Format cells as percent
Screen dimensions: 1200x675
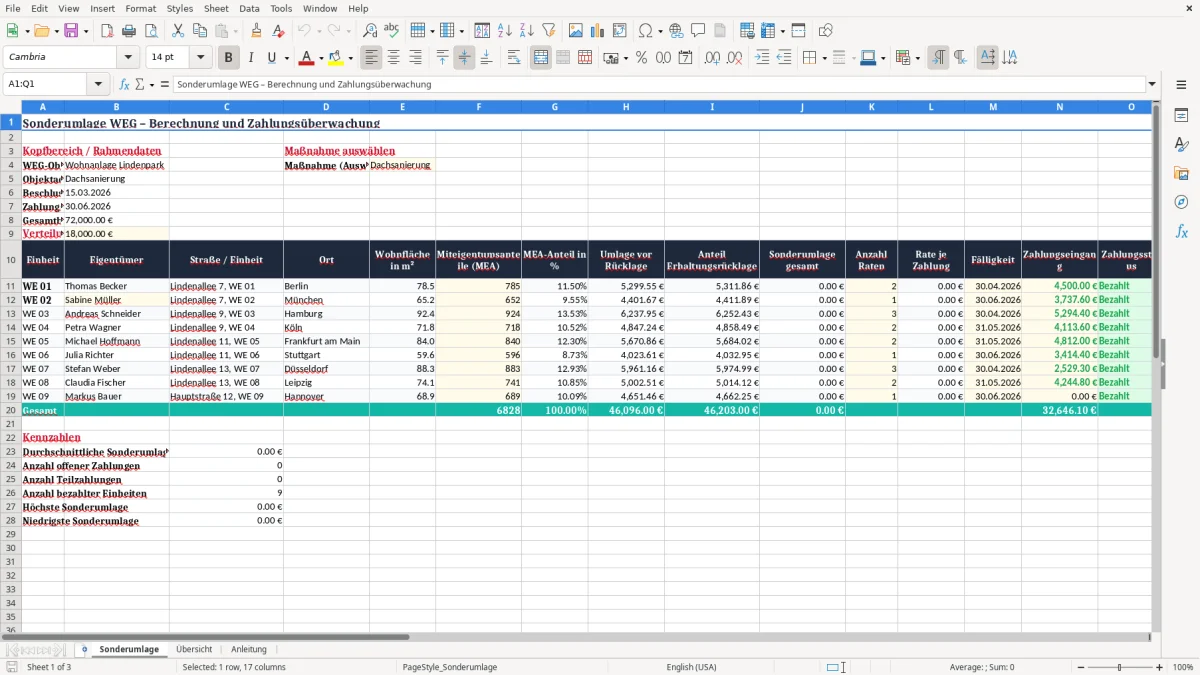(x=641, y=58)
